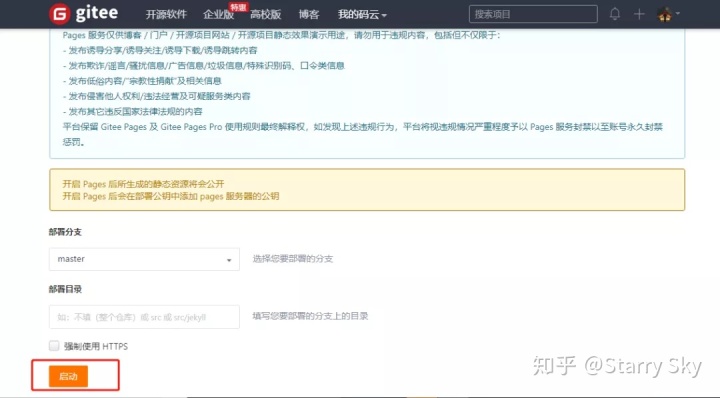Open the 高校版 menu item

pos(265,15)
